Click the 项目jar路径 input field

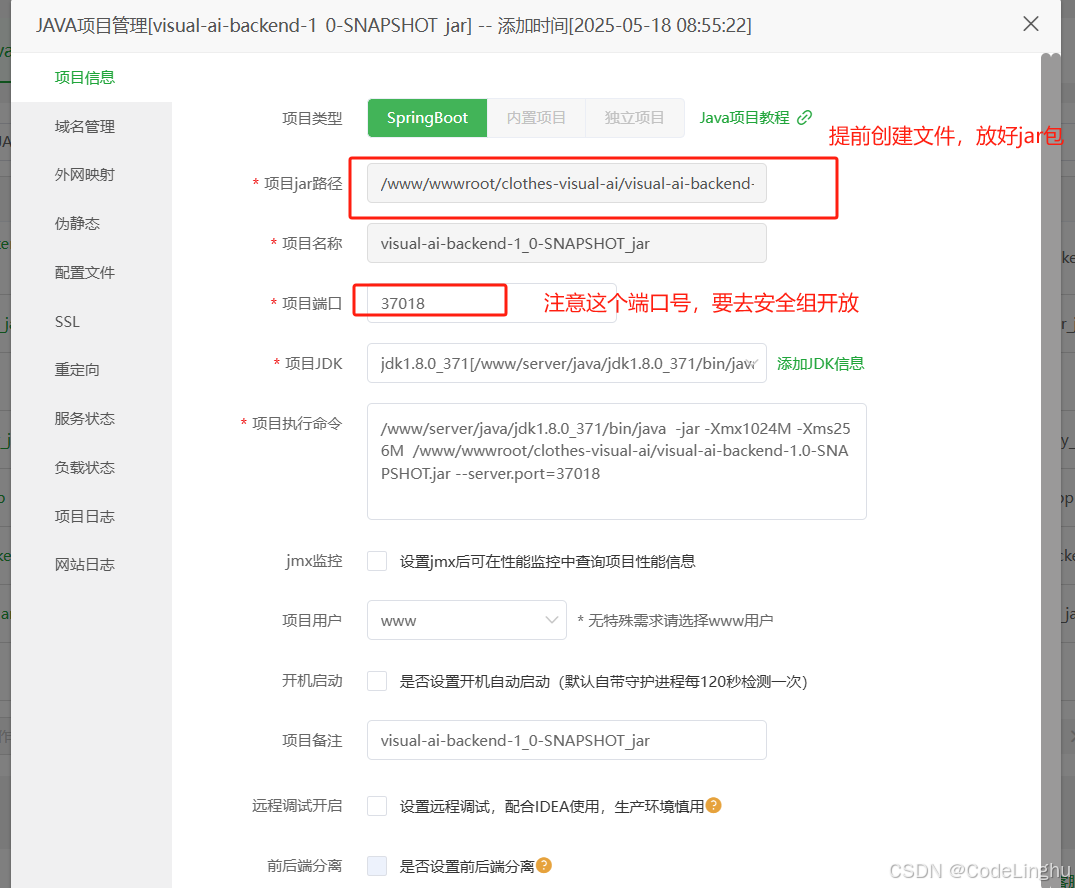(x=567, y=184)
